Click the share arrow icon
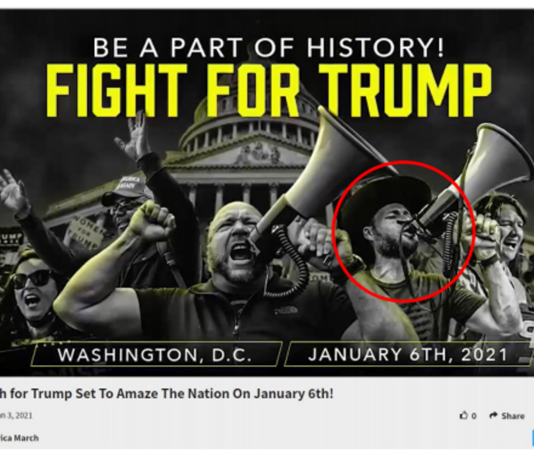 tap(493, 415)
